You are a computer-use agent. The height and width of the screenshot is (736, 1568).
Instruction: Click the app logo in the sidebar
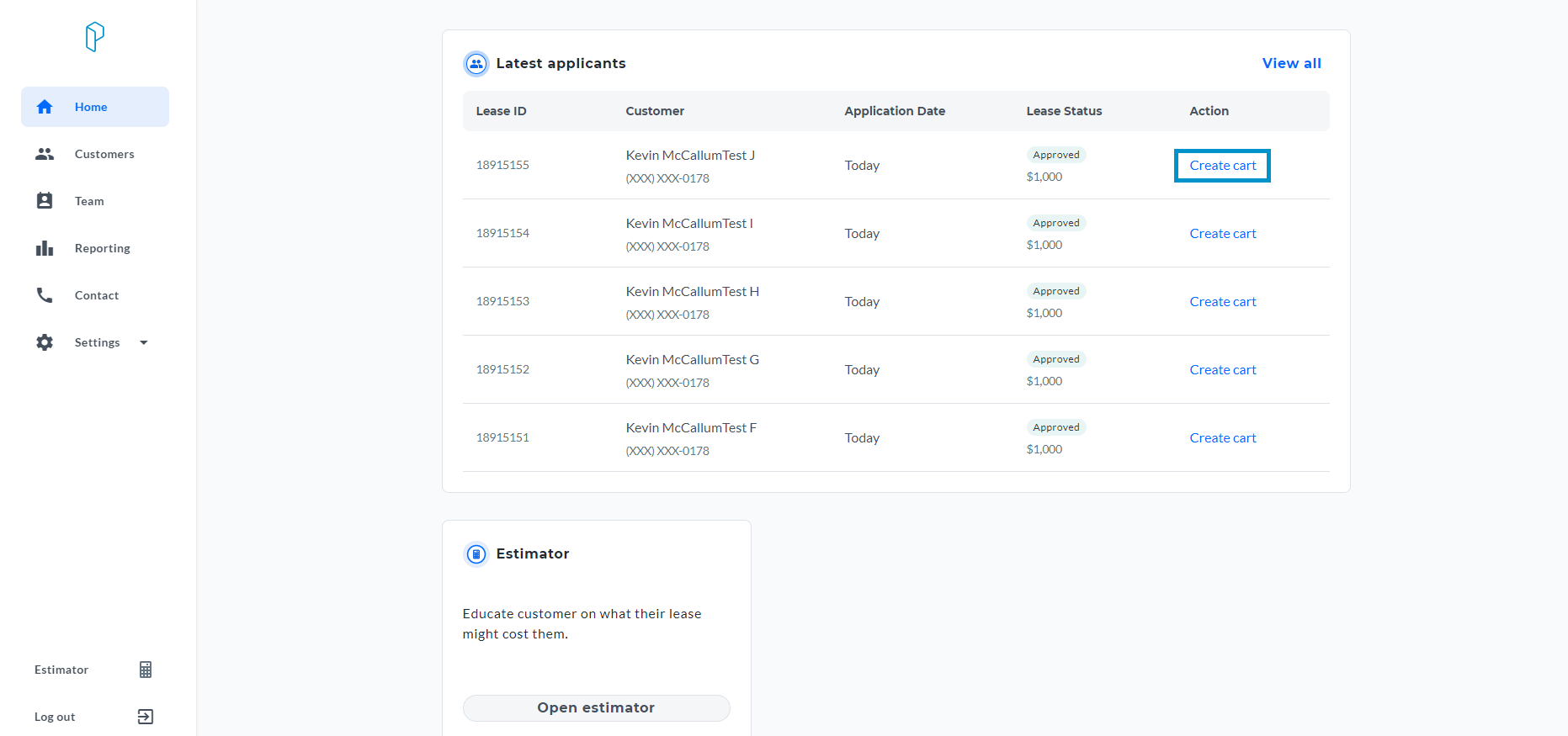tap(95, 37)
